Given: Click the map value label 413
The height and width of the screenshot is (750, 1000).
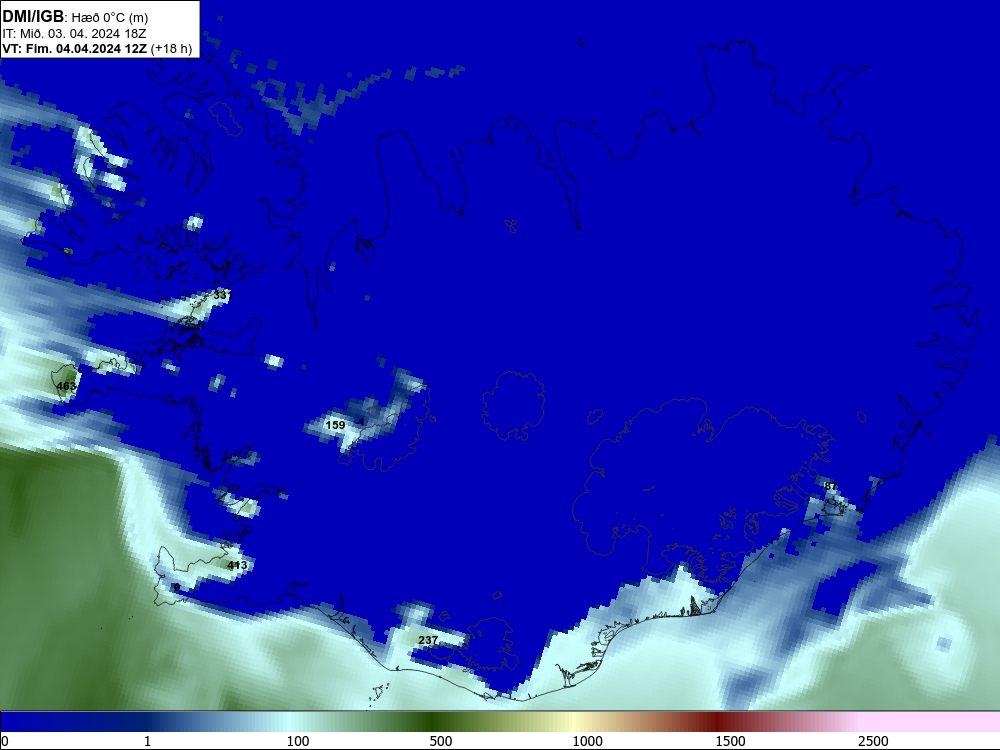Looking at the screenshot, I should [x=237, y=565].
